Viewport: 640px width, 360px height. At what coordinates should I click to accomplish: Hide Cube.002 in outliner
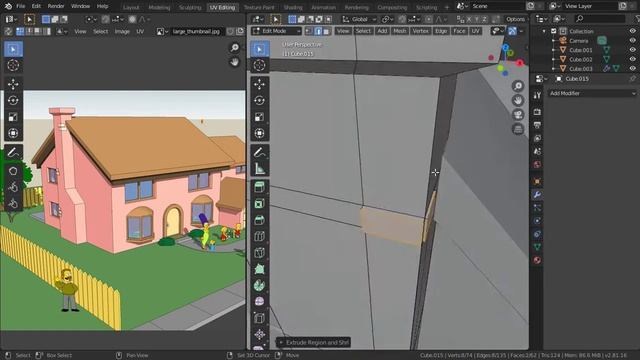point(632,59)
